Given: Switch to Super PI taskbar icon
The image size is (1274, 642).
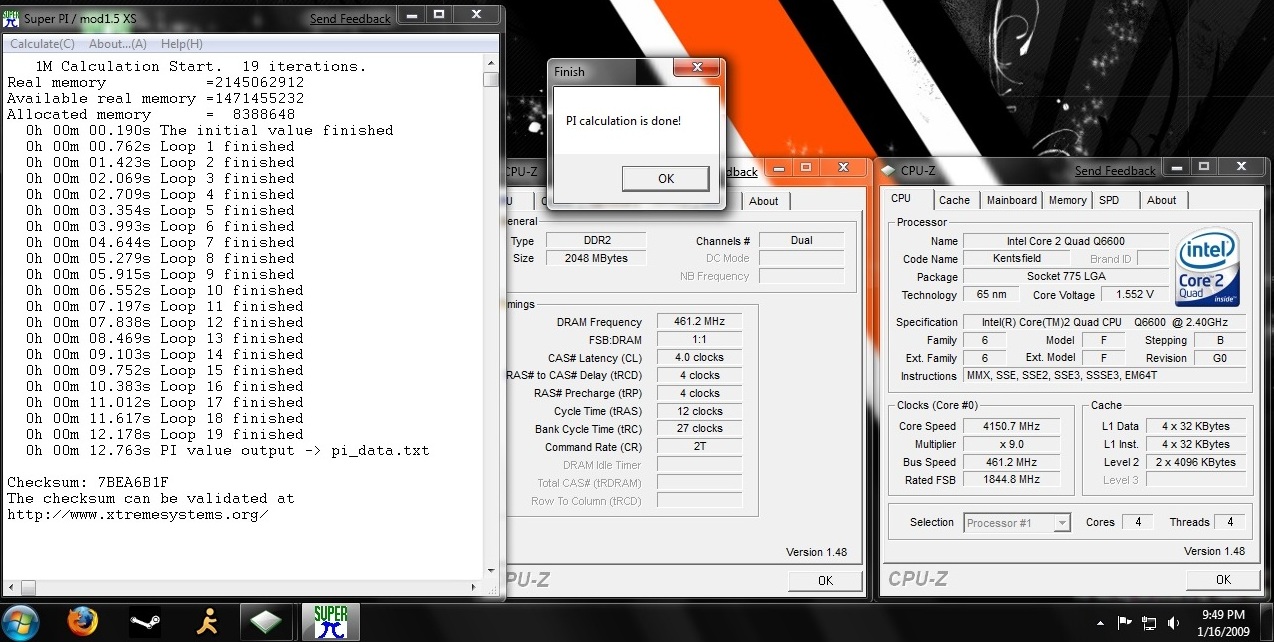Looking at the screenshot, I should coord(330,622).
